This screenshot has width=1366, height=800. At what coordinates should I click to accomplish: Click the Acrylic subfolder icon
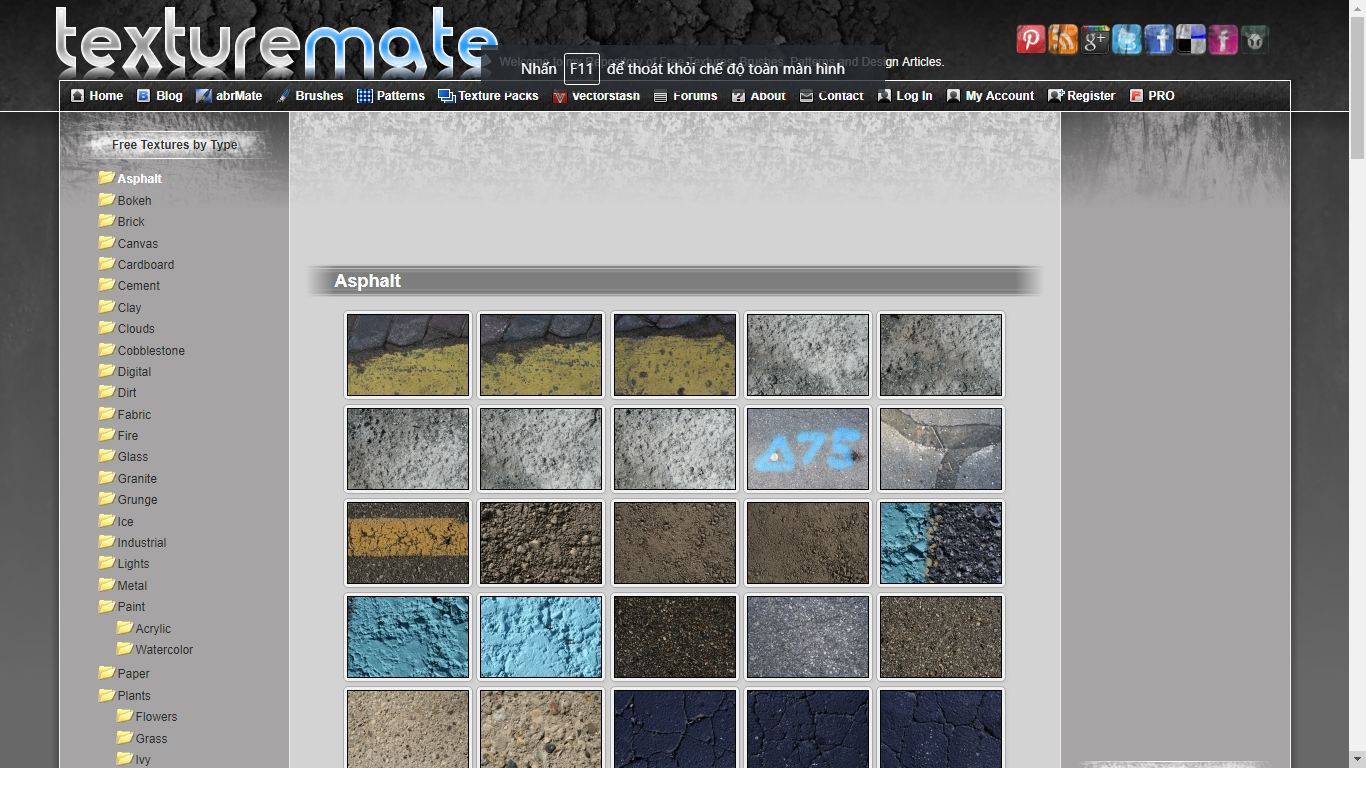125,627
